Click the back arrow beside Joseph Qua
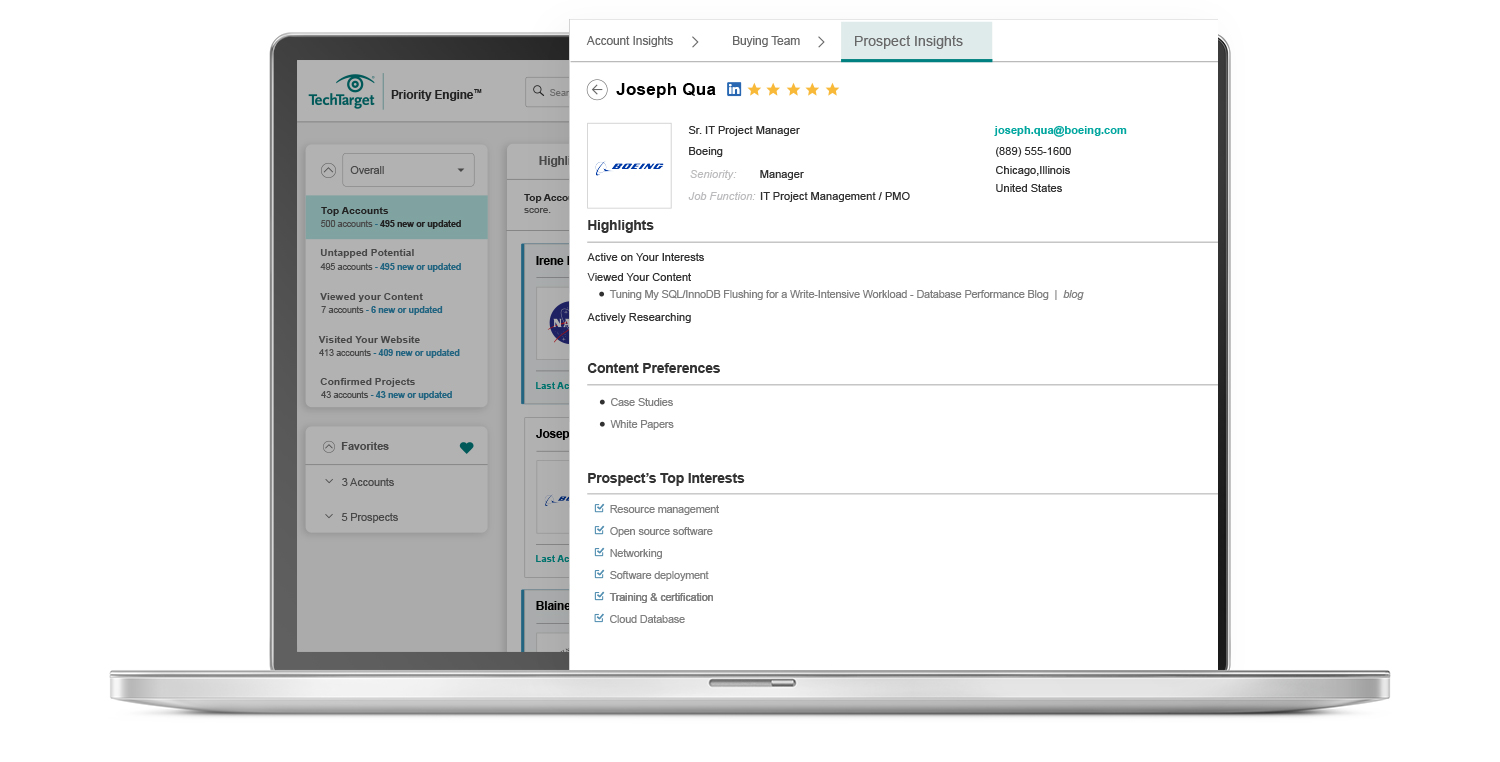Viewport: 1500px width, 762px height. [597, 90]
